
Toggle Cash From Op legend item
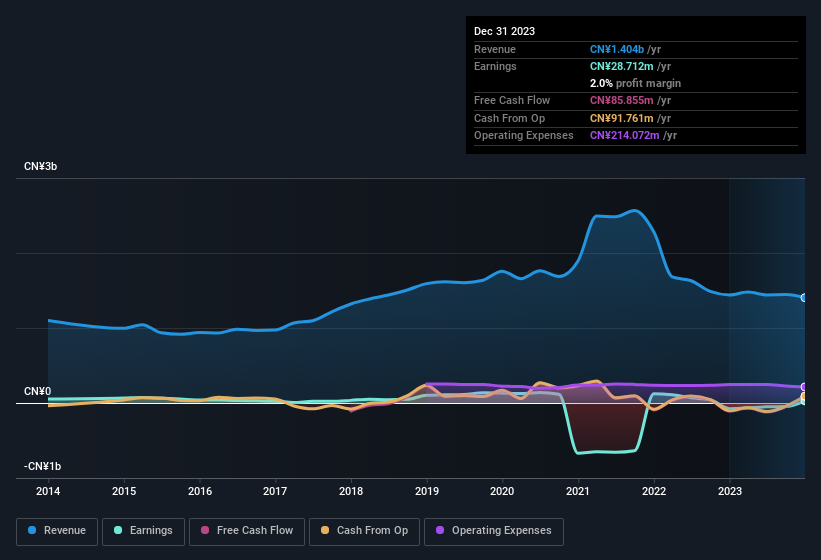point(364,531)
